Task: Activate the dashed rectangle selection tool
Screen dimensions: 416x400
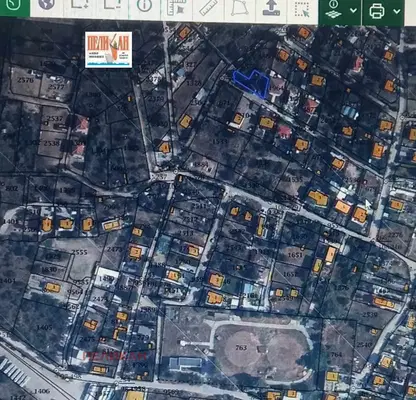Action: 303,9
